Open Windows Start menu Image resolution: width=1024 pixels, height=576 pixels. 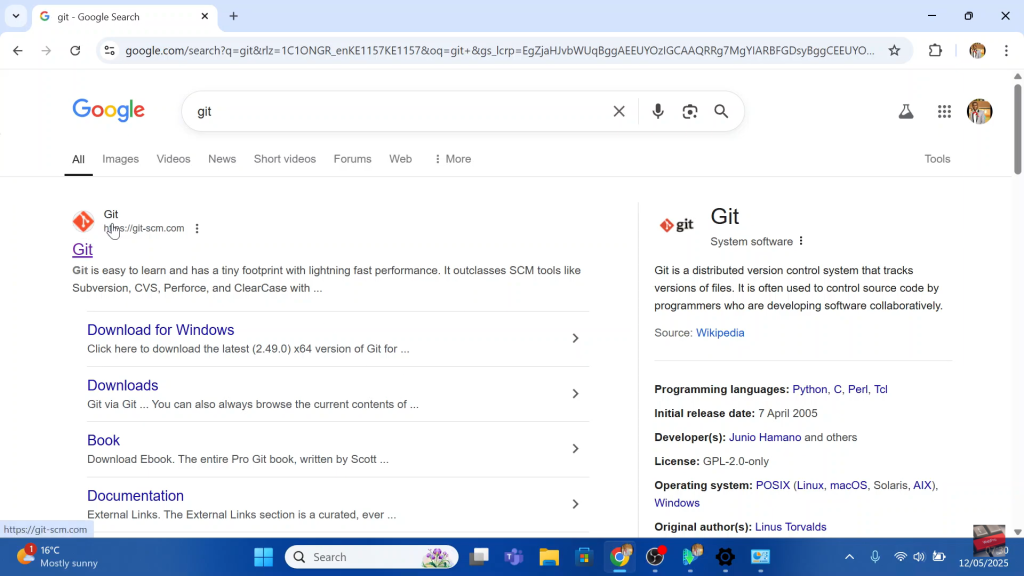click(263, 557)
